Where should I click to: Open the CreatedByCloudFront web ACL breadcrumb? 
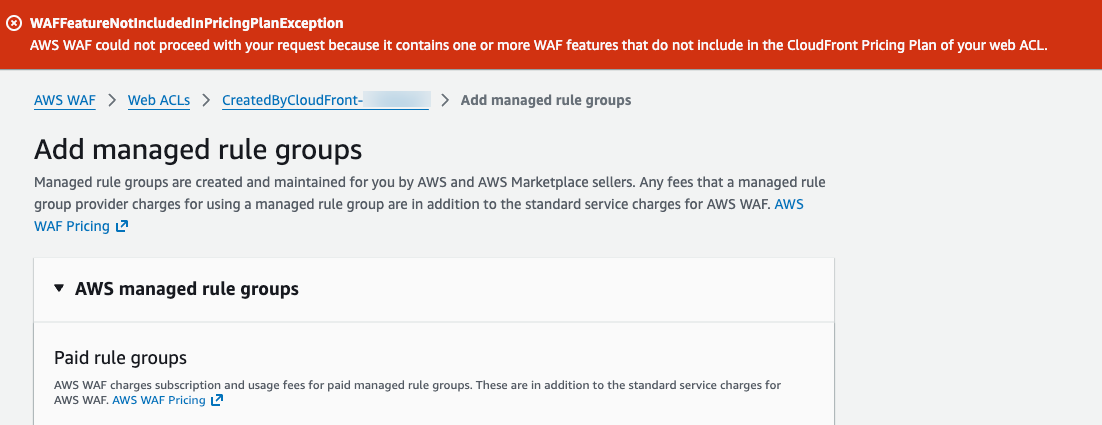tap(324, 100)
